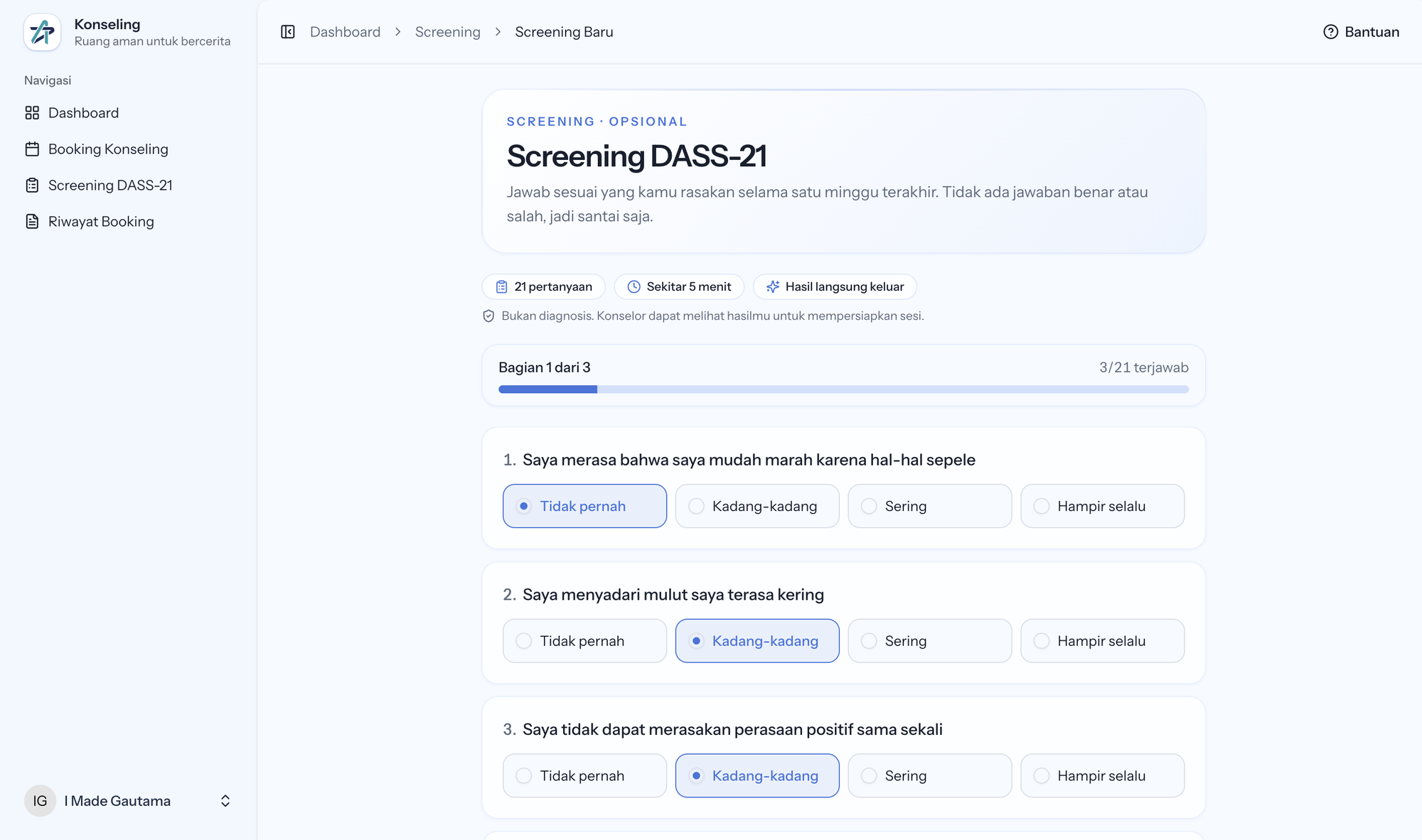The width and height of the screenshot is (1422, 840).
Task: Select Sering for question 3
Action: click(x=930, y=775)
